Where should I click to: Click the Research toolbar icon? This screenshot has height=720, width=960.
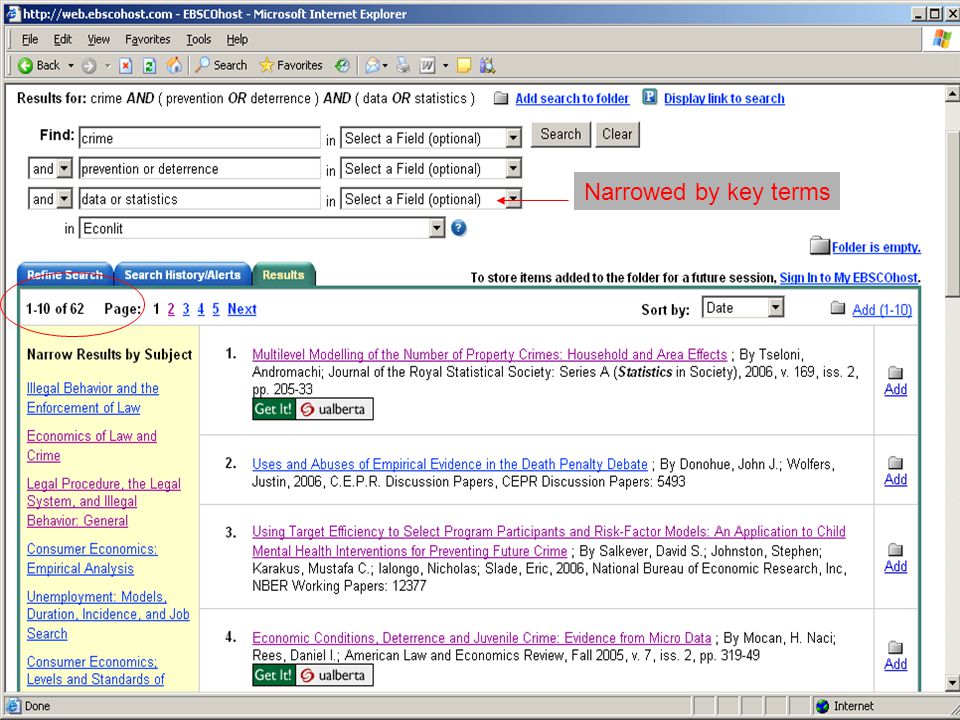tap(487, 66)
